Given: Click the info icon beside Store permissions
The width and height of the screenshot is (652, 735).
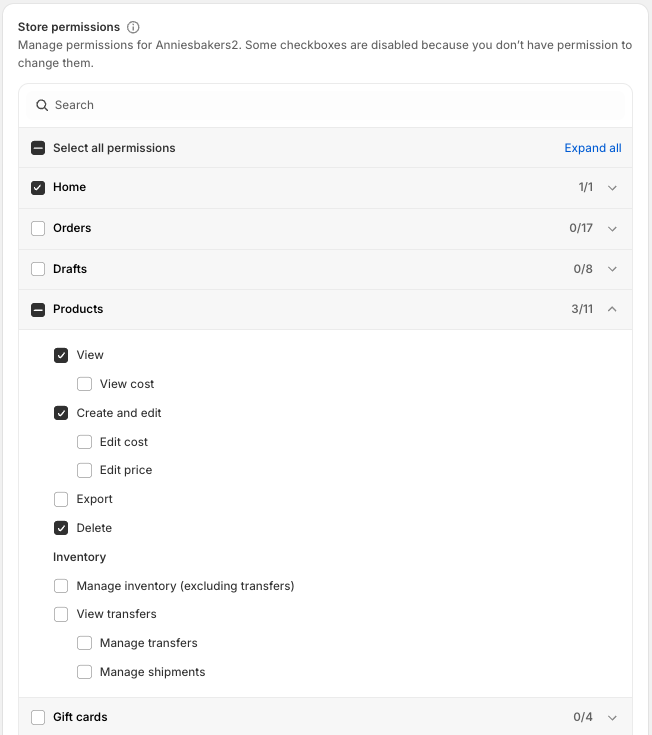Looking at the screenshot, I should tap(134, 27).
